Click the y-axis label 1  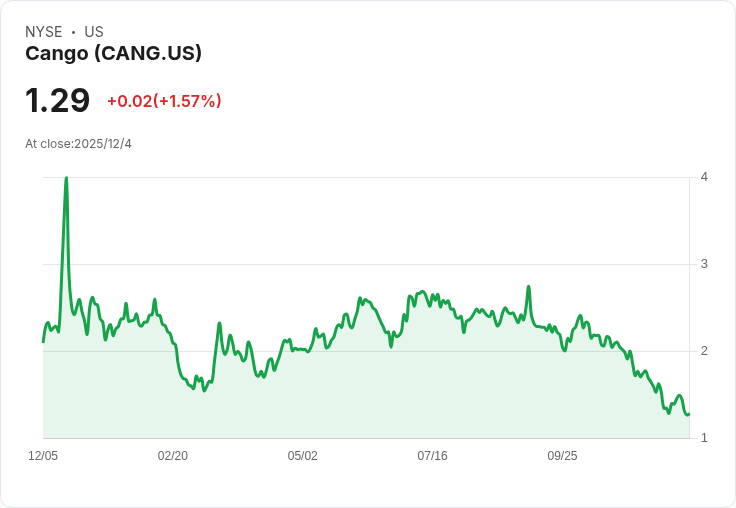pyautogui.click(x=704, y=438)
